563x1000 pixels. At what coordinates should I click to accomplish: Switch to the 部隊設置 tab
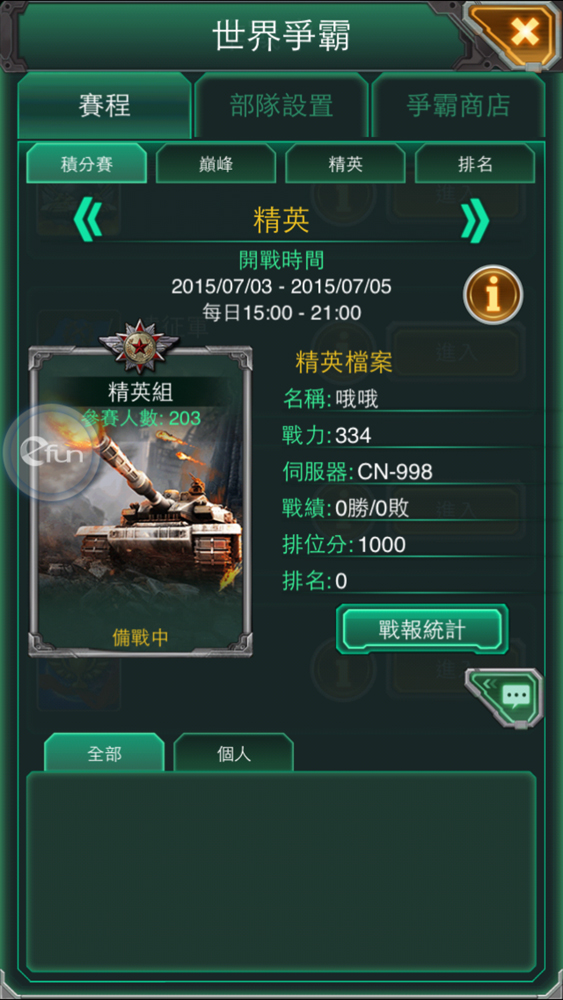tap(281, 105)
